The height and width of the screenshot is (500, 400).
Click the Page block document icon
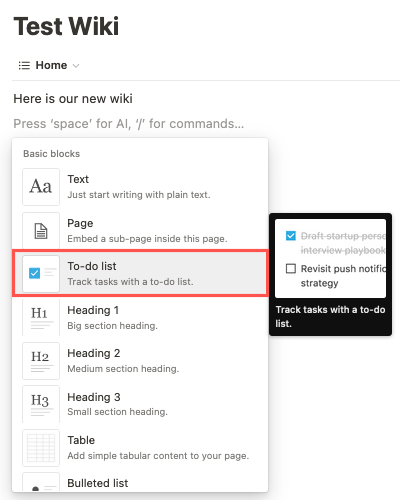pyautogui.click(x=41, y=231)
